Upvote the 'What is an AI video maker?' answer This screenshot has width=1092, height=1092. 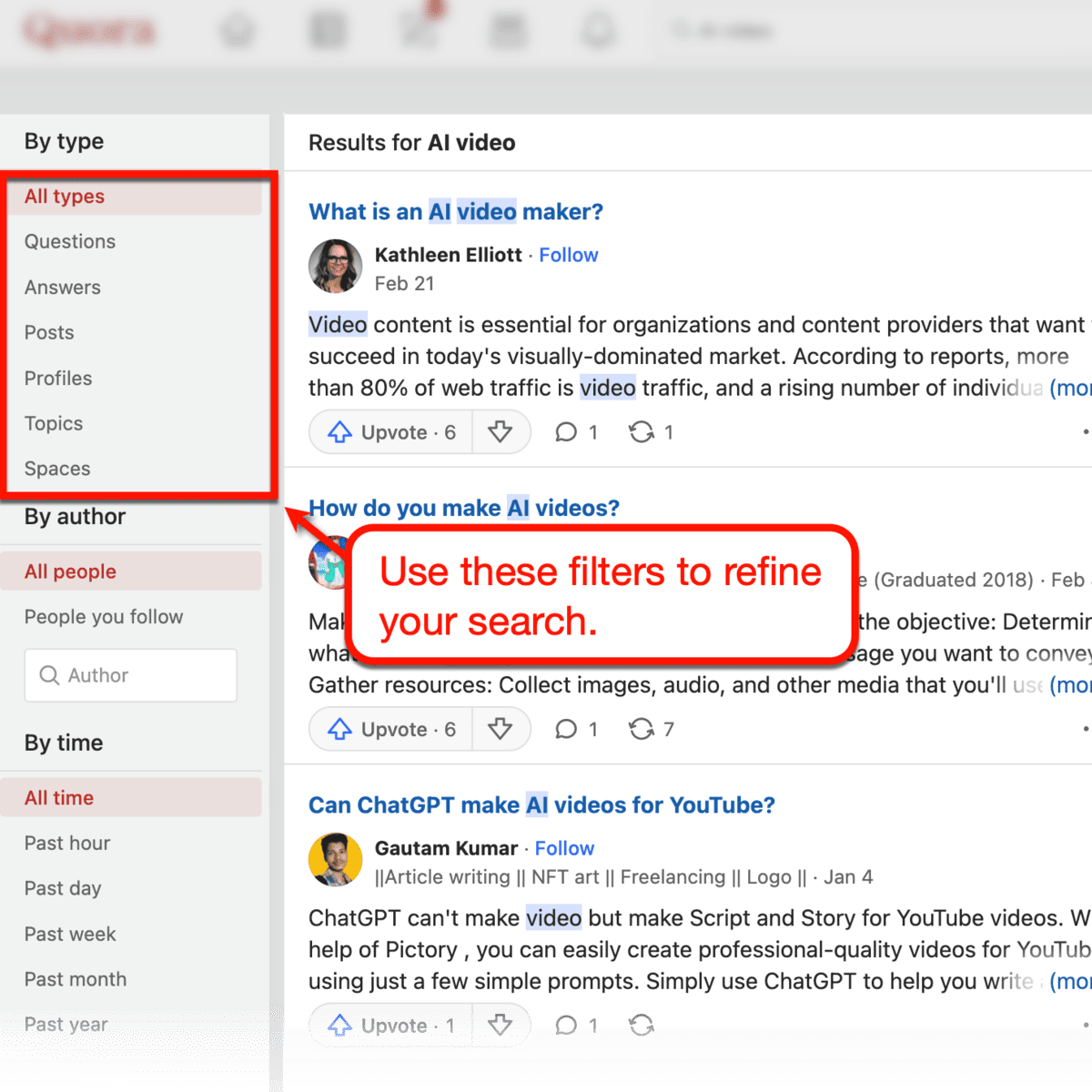pyautogui.click(x=389, y=431)
